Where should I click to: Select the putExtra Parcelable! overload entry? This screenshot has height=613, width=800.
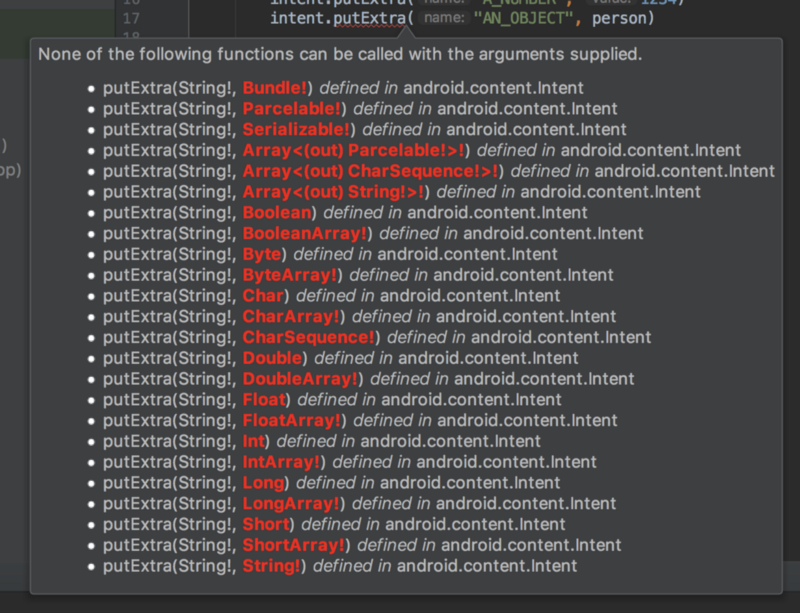[x=360, y=109]
